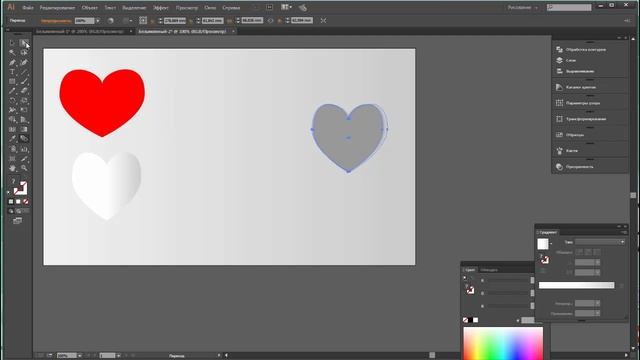Select the Column Graph tool
This screenshot has width=640, height=360.
pos(24,149)
